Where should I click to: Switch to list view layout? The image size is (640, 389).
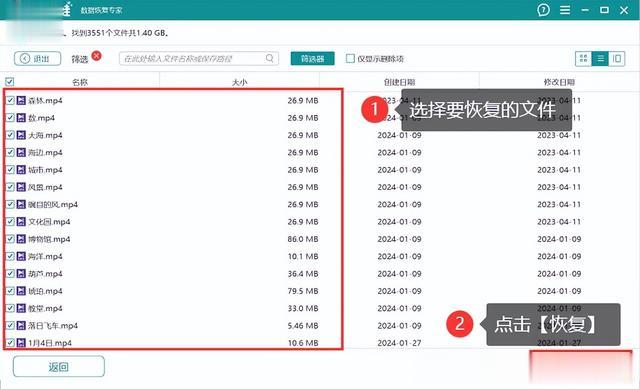pyautogui.click(x=600, y=59)
